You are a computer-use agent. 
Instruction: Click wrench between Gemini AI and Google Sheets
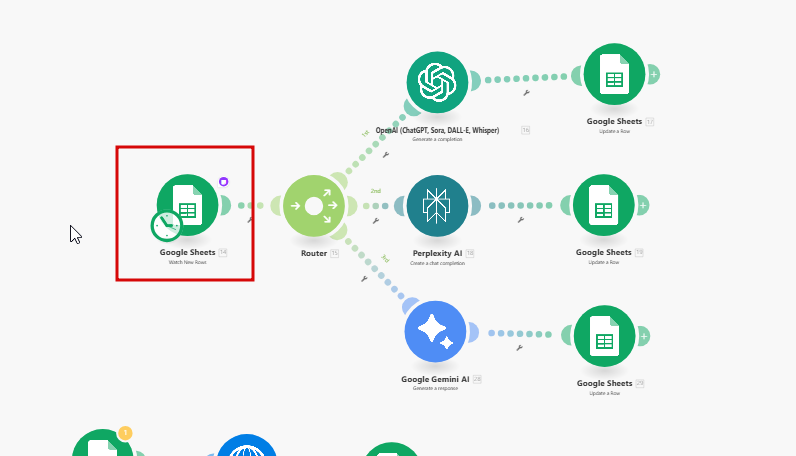point(519,348)
